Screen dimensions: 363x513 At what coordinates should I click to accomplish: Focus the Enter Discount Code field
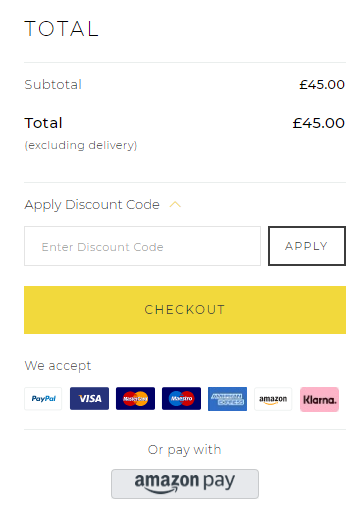pyautogui.click(x=142, y=246)
